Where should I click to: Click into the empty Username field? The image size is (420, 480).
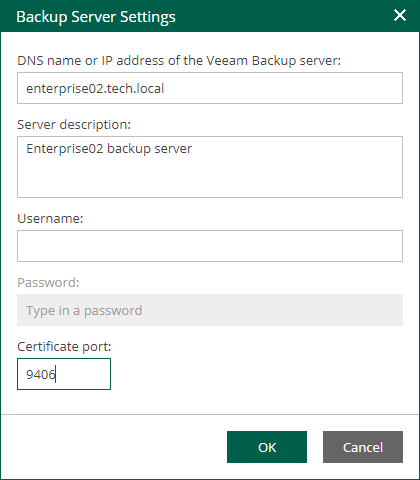210,246
